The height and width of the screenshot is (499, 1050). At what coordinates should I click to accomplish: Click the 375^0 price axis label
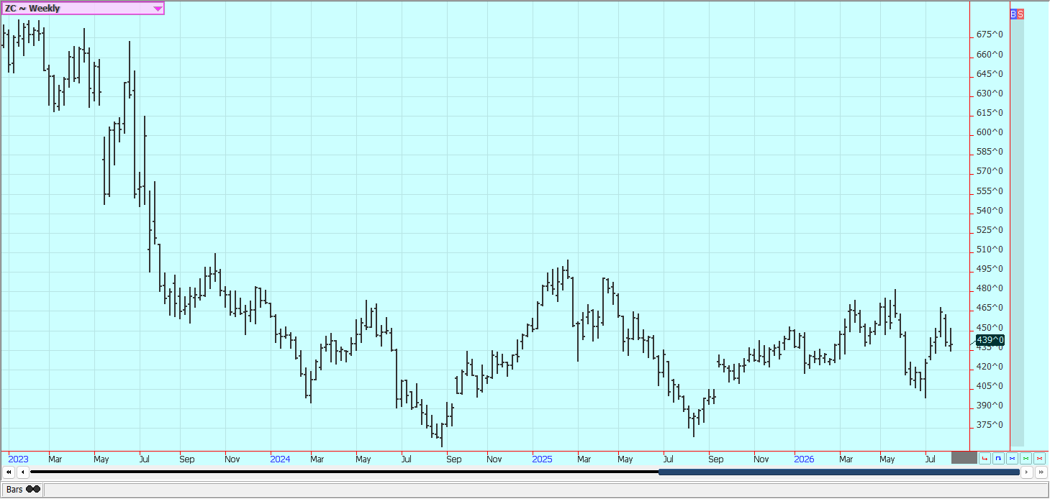[x=991, y=425]
